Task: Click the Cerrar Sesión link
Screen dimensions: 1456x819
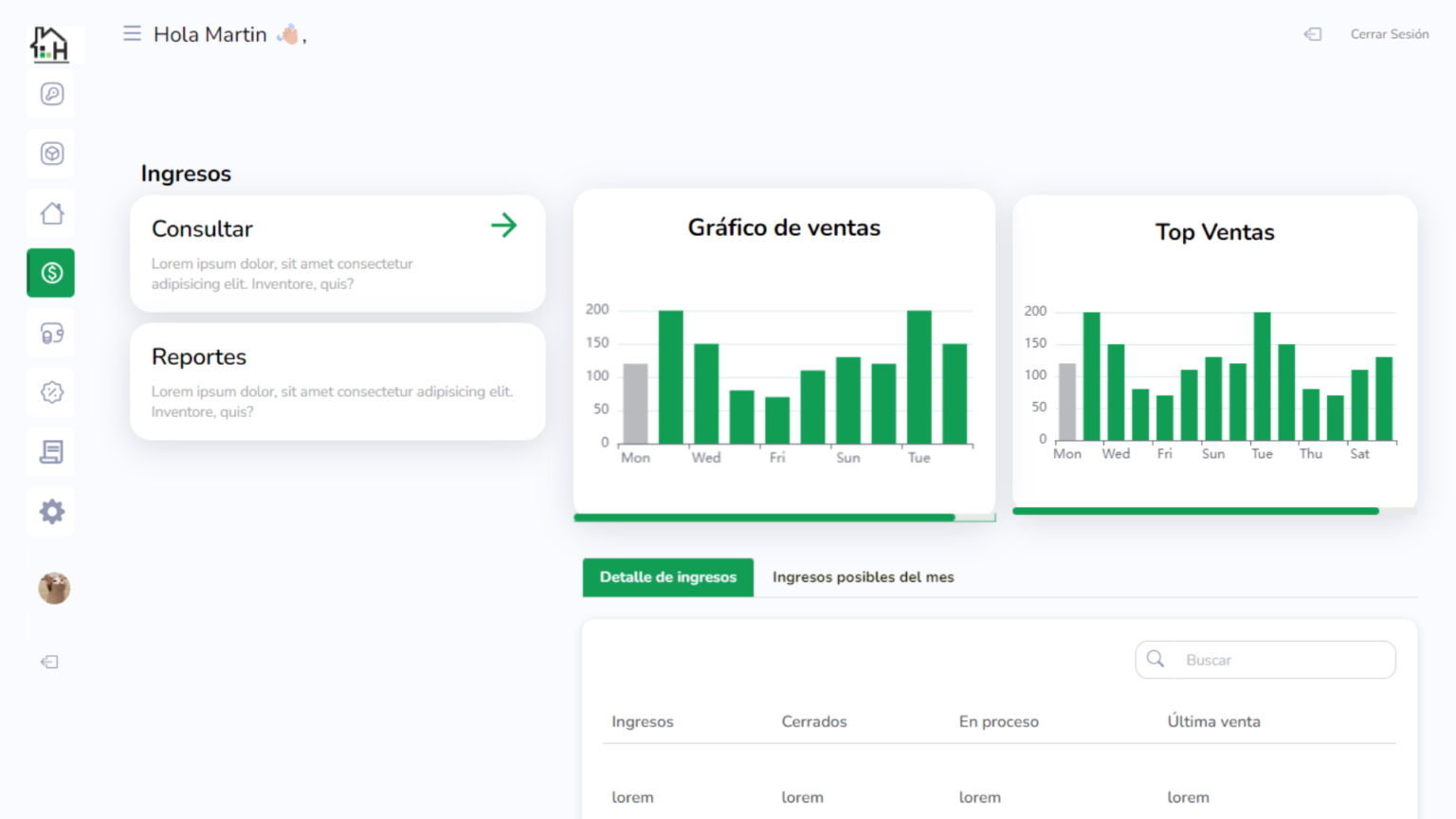Action: click(x=1389, y=34)
